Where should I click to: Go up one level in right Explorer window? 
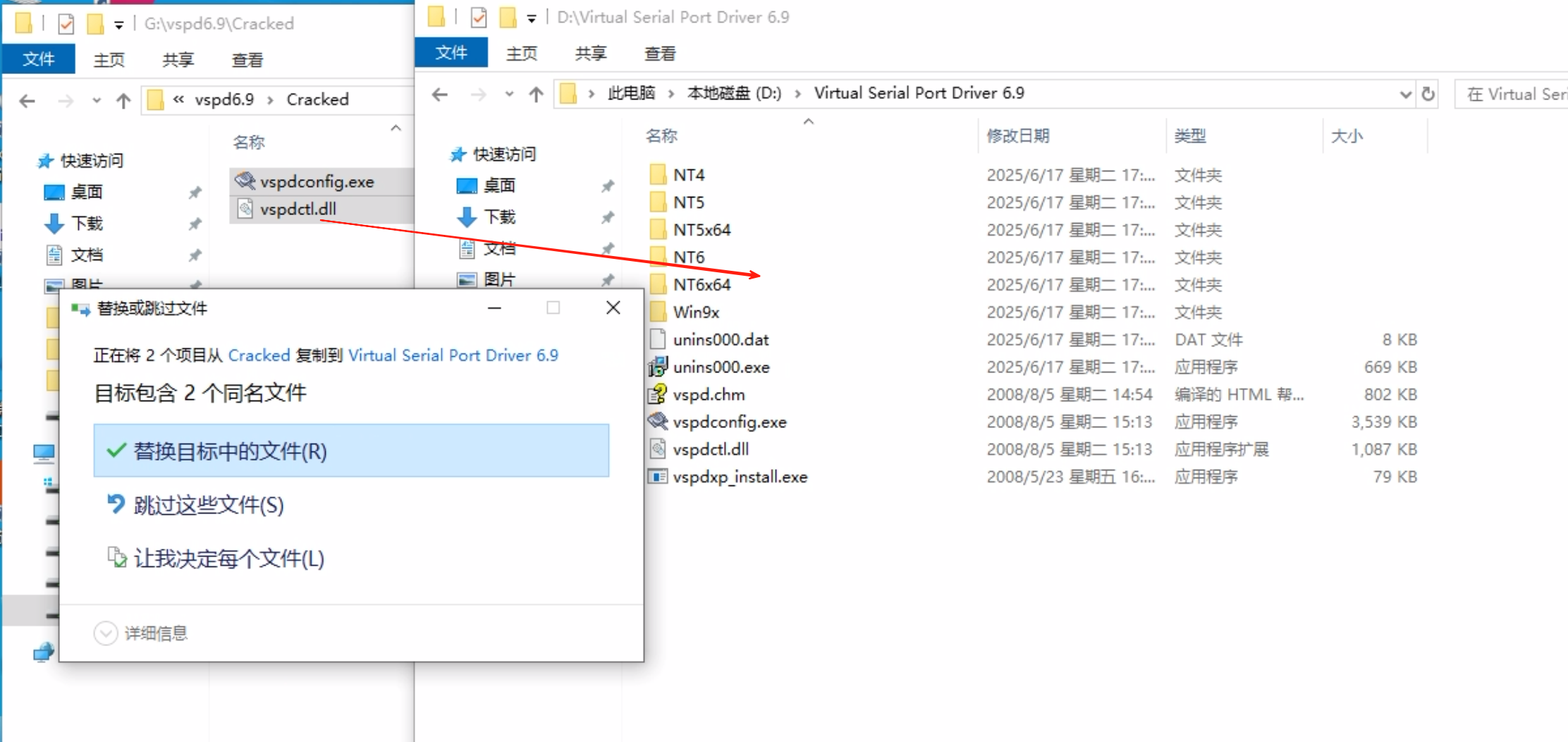[537, 94]
